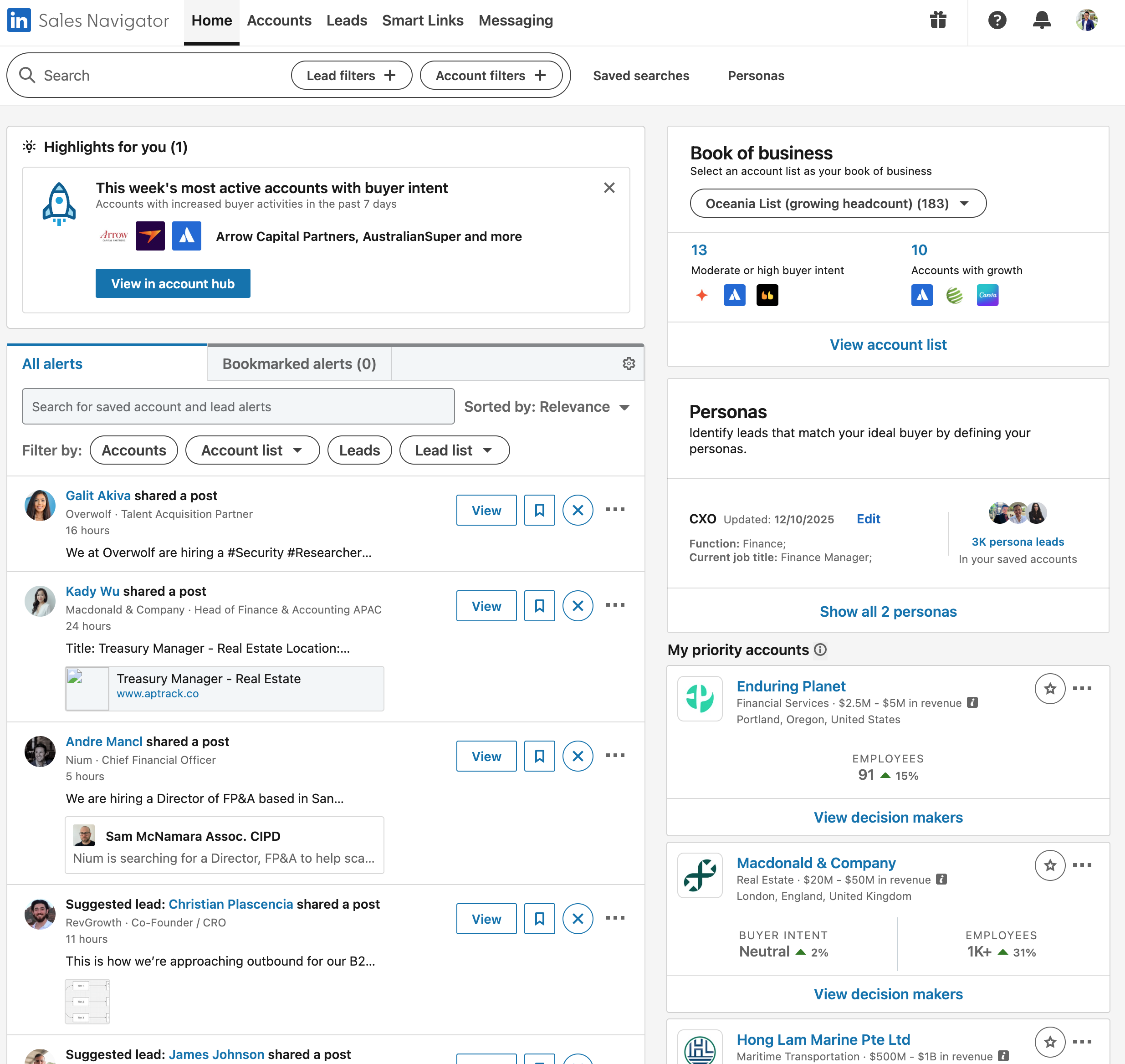Viewport: 1125px width, 1064px height.
Task: Dismiss Kady Wu's alert with the X icon
Action: tap(577, 605)
